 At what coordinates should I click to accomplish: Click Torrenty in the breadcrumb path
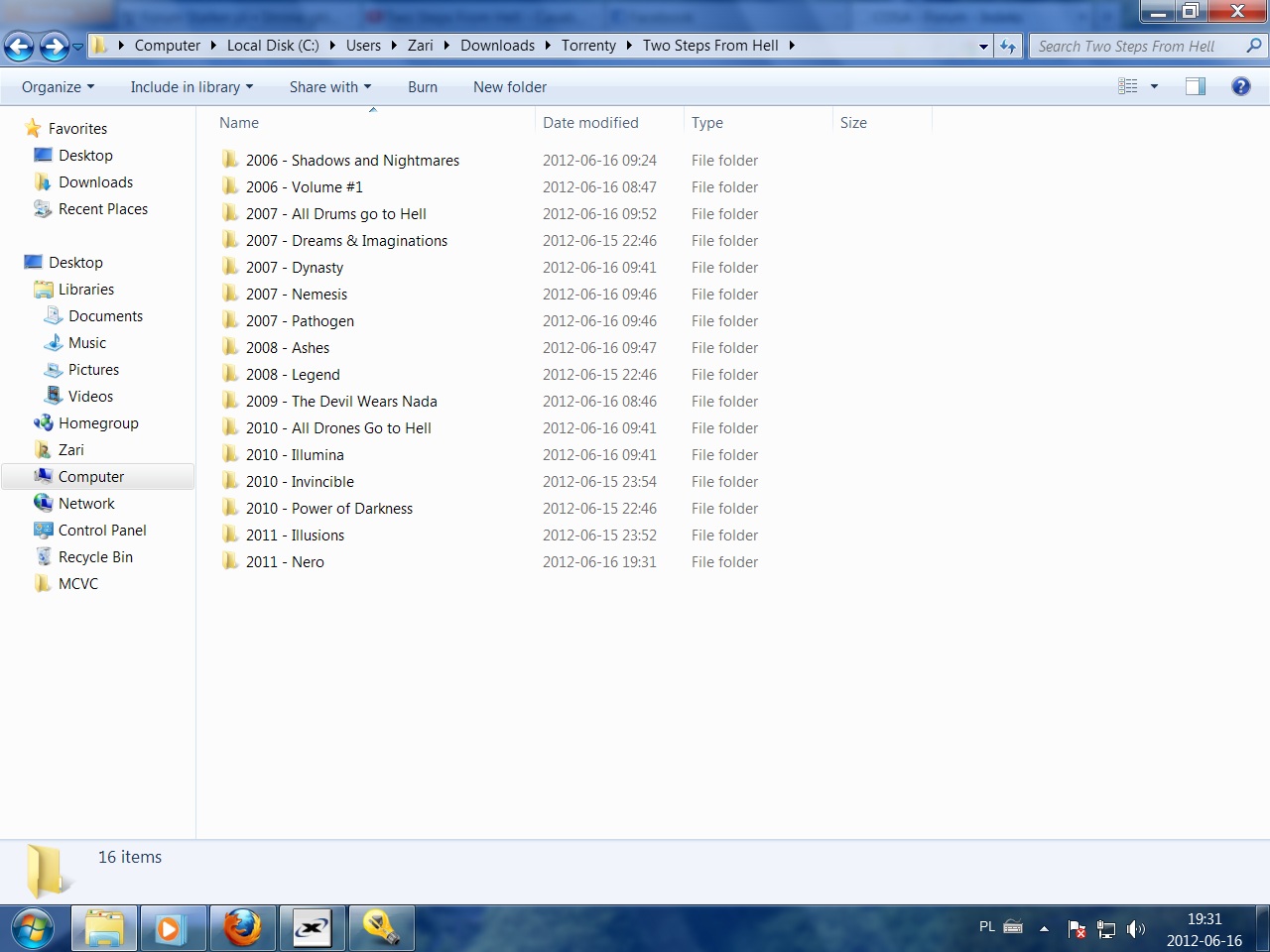[x=588, y=46]
